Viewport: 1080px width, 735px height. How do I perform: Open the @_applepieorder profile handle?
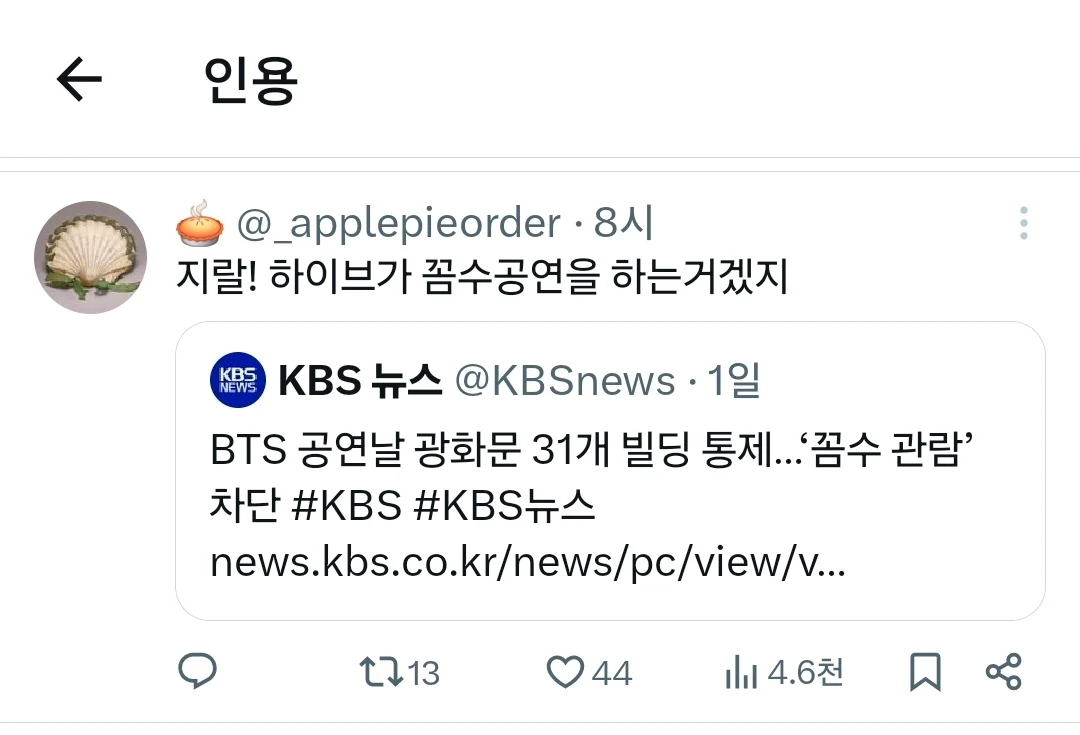(399, 223)
